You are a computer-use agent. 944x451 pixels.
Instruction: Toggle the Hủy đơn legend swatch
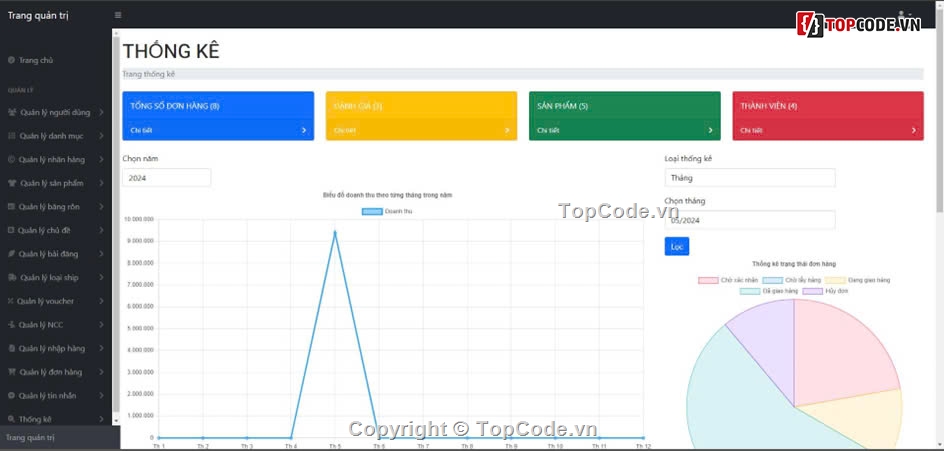[813, 291]
